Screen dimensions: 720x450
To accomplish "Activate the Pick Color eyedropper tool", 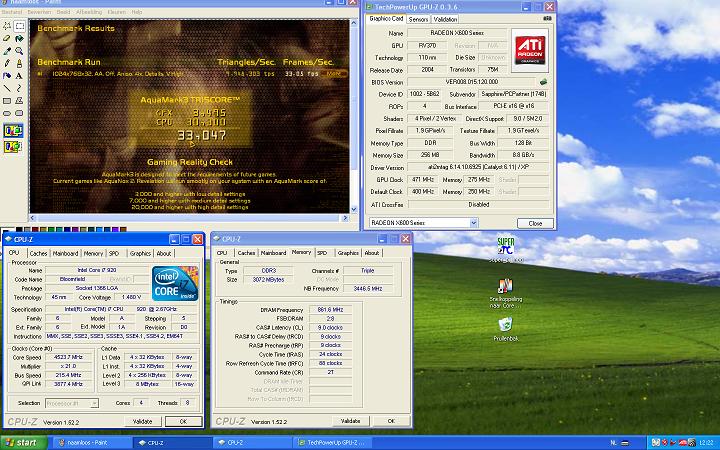I will pos(7,51).
